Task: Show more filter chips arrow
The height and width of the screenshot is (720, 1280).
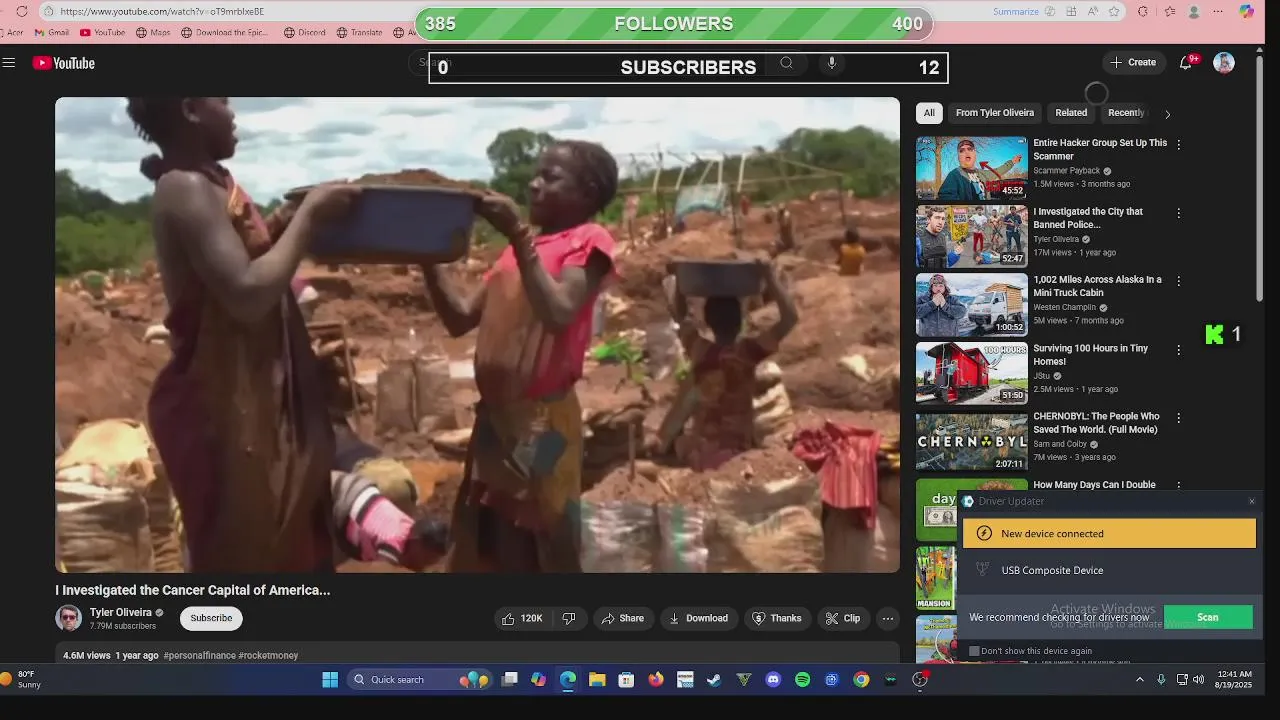Action: point(1167,114)
